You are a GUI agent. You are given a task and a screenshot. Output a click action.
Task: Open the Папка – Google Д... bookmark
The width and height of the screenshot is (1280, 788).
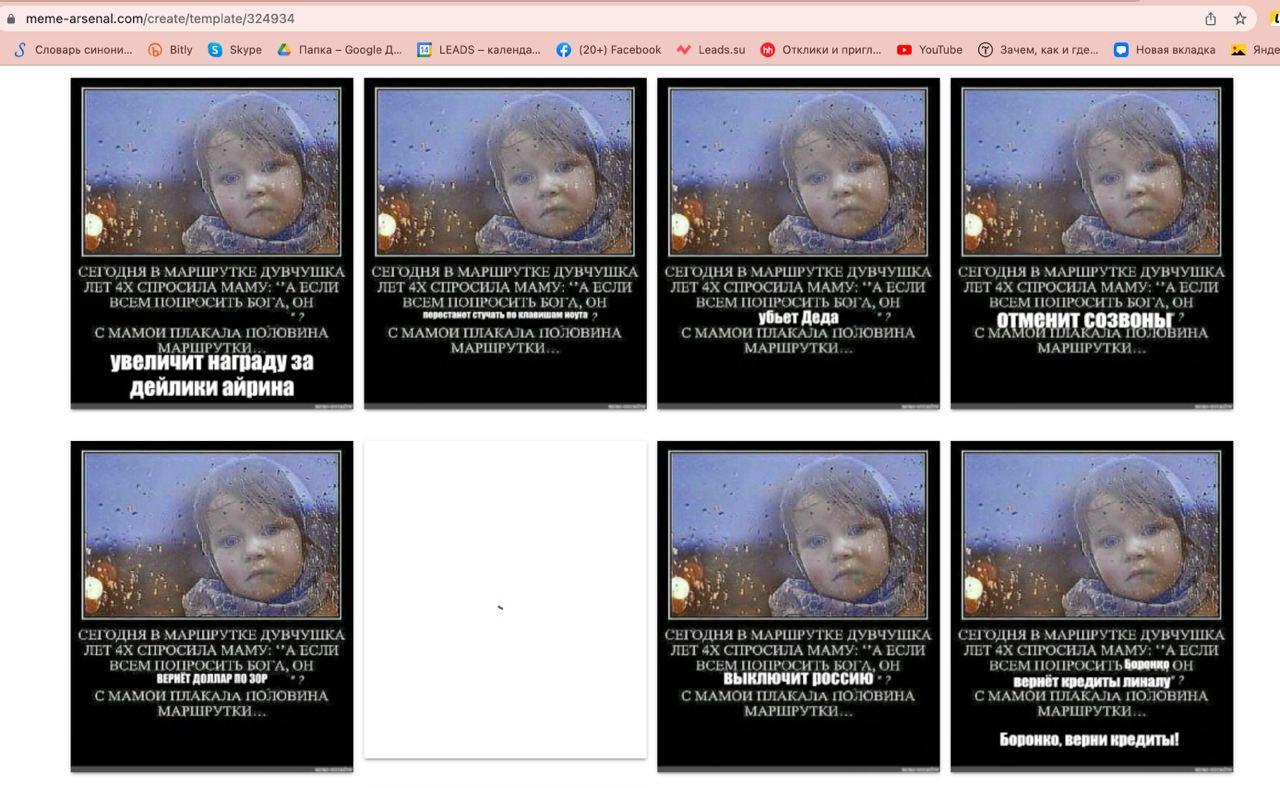(339, 50)
